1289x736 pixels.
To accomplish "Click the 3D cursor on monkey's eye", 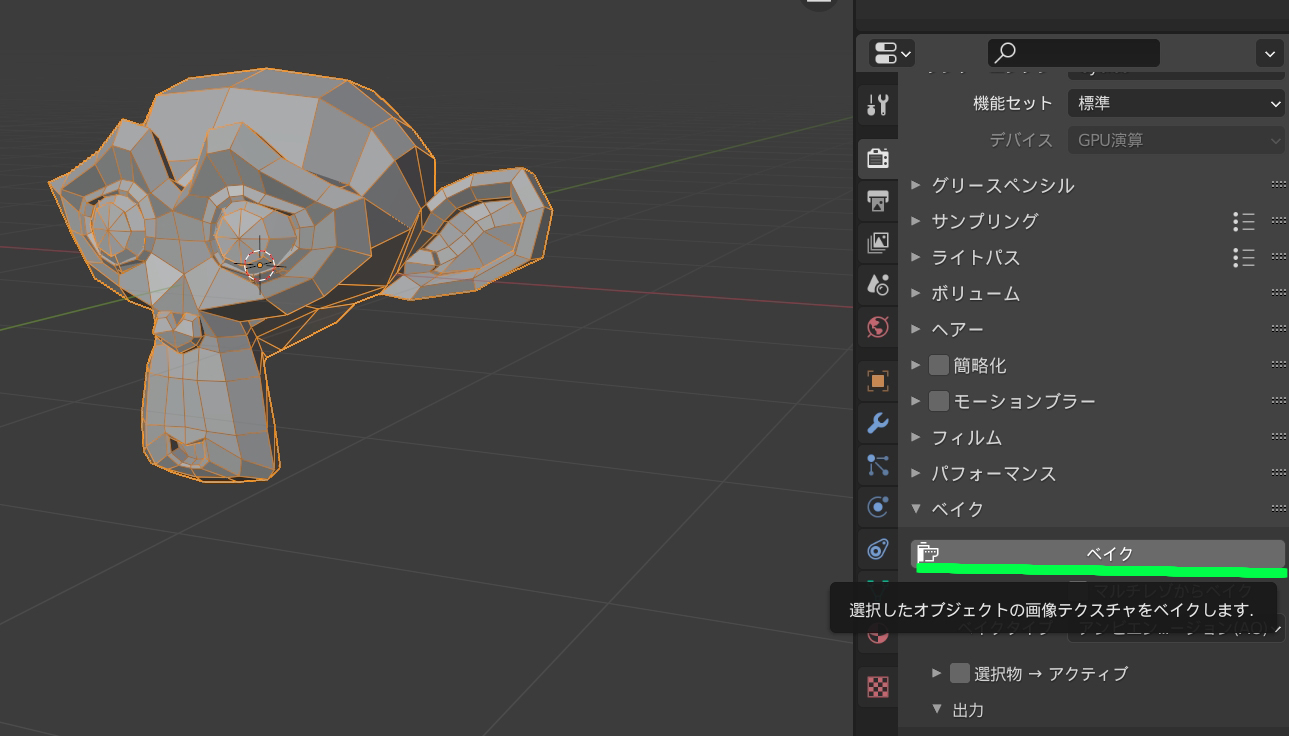I will pos(259,264).
